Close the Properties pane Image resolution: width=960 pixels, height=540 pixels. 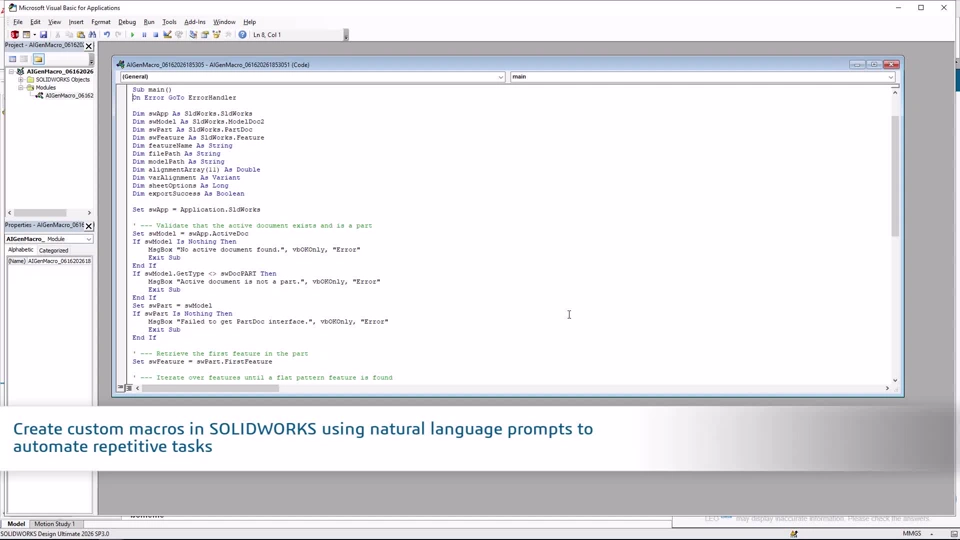(x=89, y=226)
